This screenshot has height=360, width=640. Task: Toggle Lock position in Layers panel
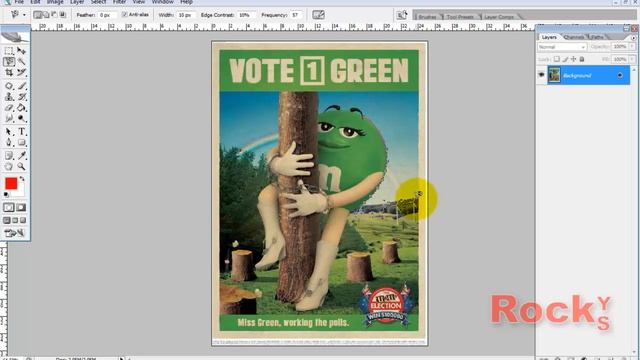573,59
